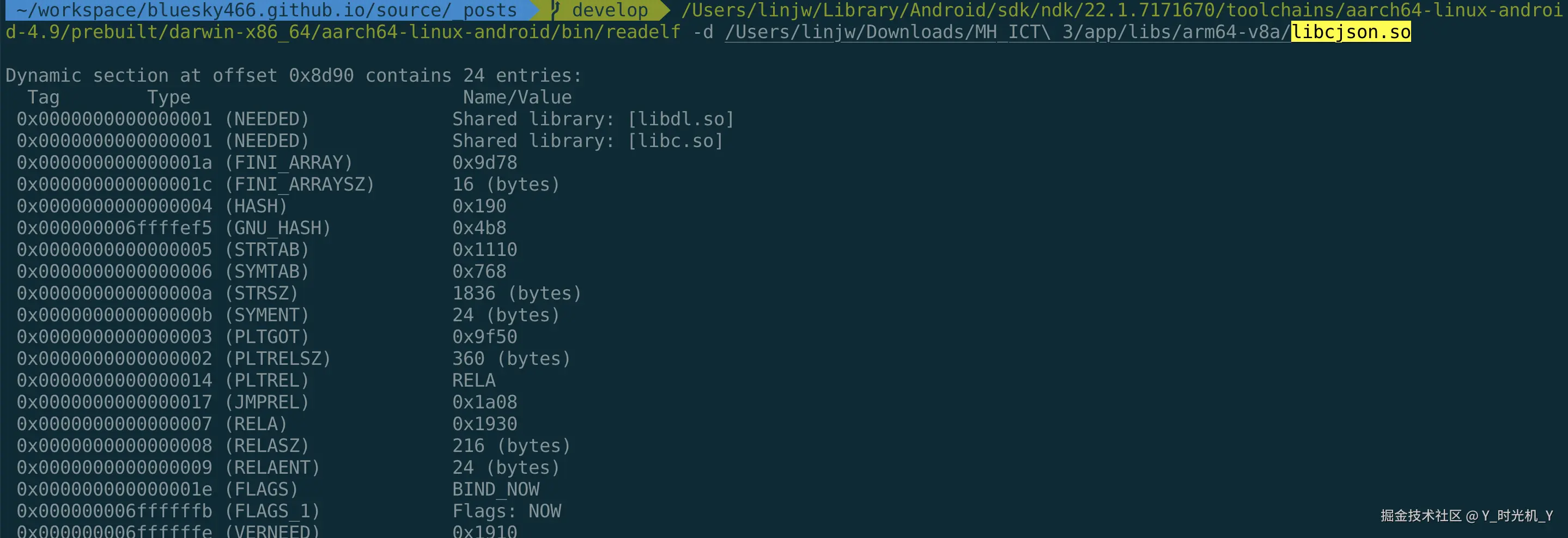Click the Dynamic section header line
Image resolution: width=1568 pixels, height=538 pixels.
point(294,76)
